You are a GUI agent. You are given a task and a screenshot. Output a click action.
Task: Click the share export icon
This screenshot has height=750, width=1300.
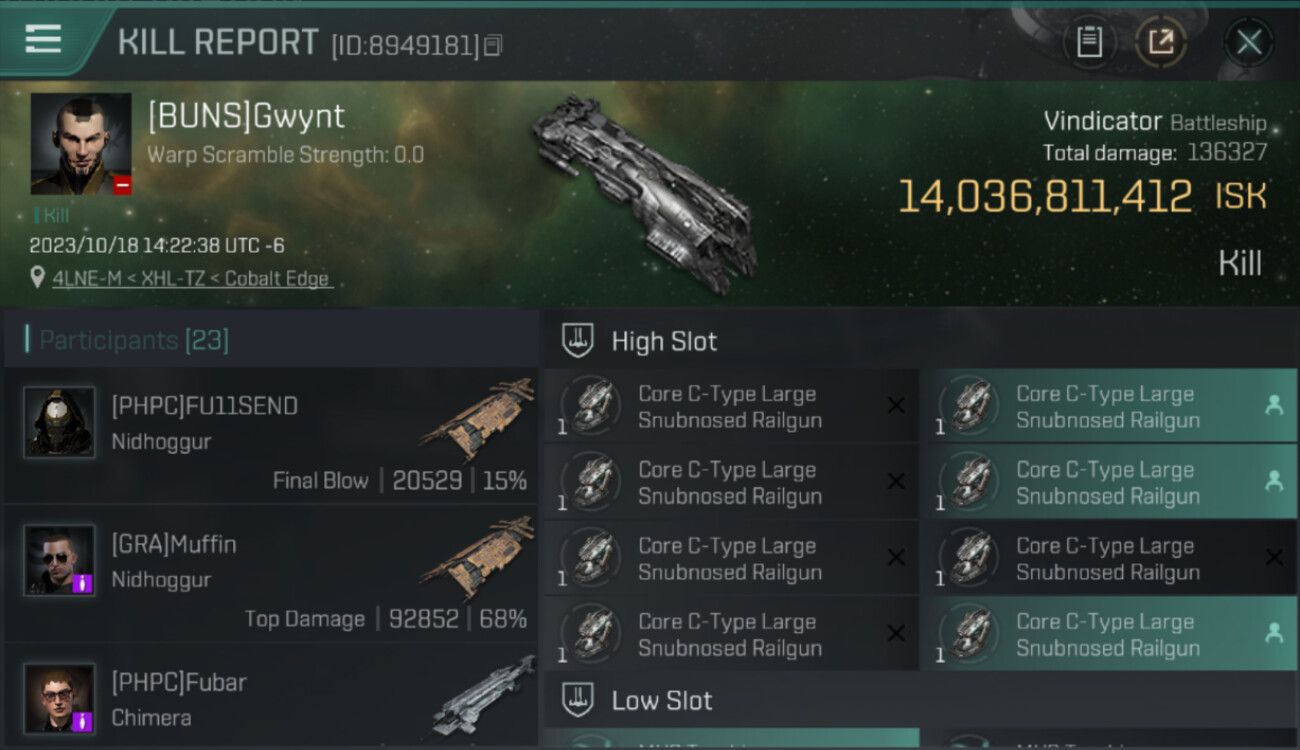coord(1161,42)
